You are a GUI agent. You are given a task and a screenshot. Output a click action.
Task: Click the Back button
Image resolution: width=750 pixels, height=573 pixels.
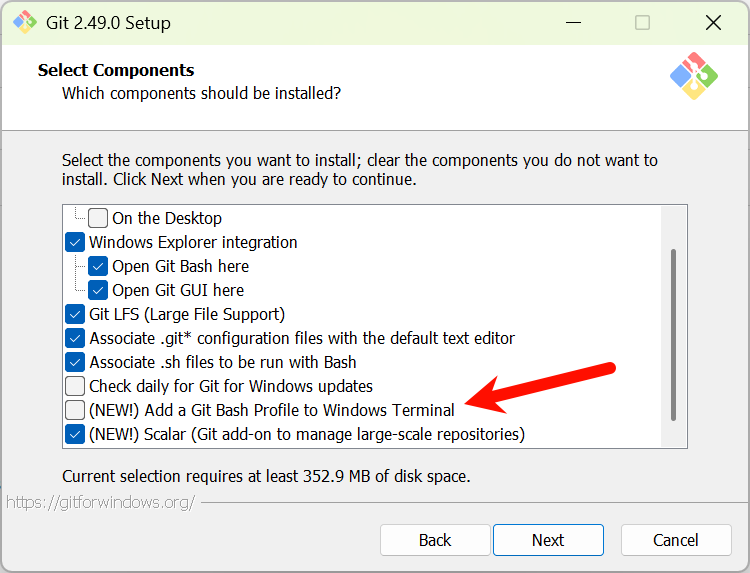point(435,540)
